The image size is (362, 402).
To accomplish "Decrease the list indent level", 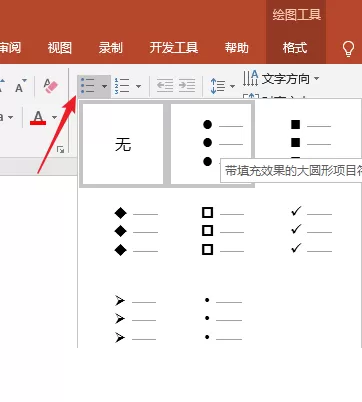I will tap(165, 86).
